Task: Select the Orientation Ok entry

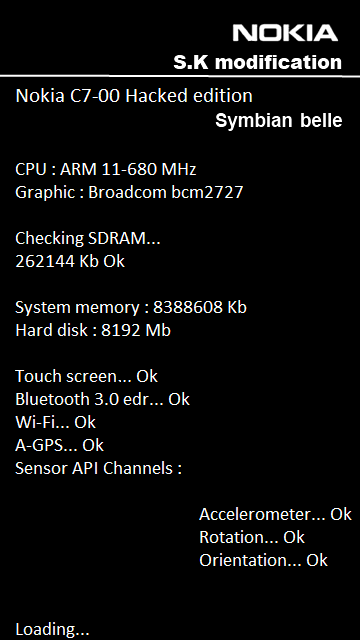Action: click(x=263, y=560)
